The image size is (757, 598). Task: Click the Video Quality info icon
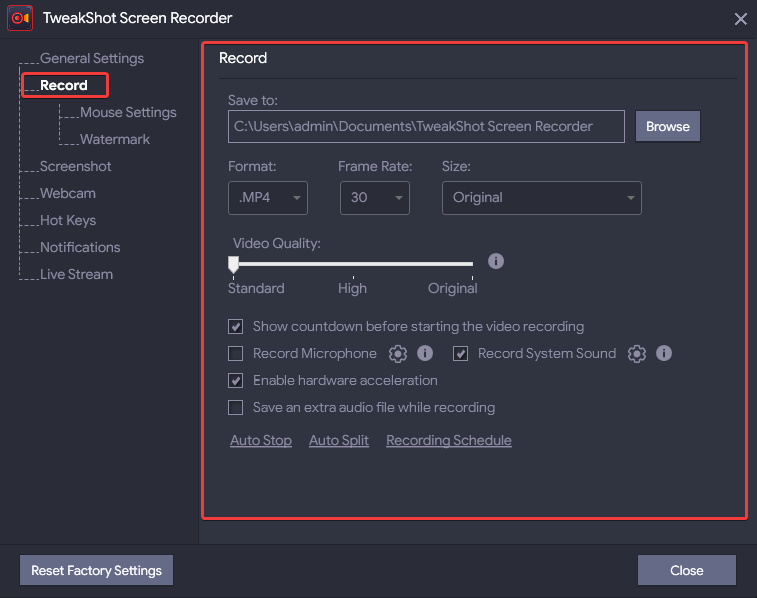[x=496, y=261]
